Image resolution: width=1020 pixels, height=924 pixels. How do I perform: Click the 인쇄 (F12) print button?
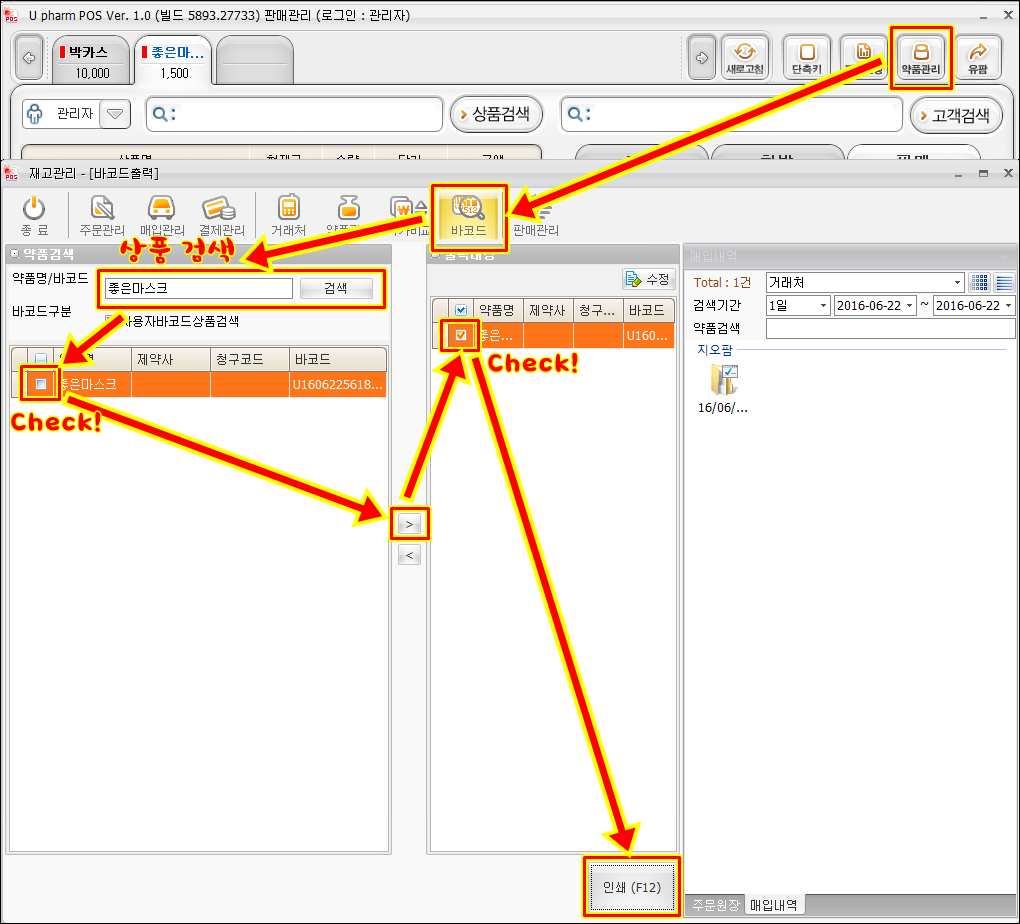point(631,887)
